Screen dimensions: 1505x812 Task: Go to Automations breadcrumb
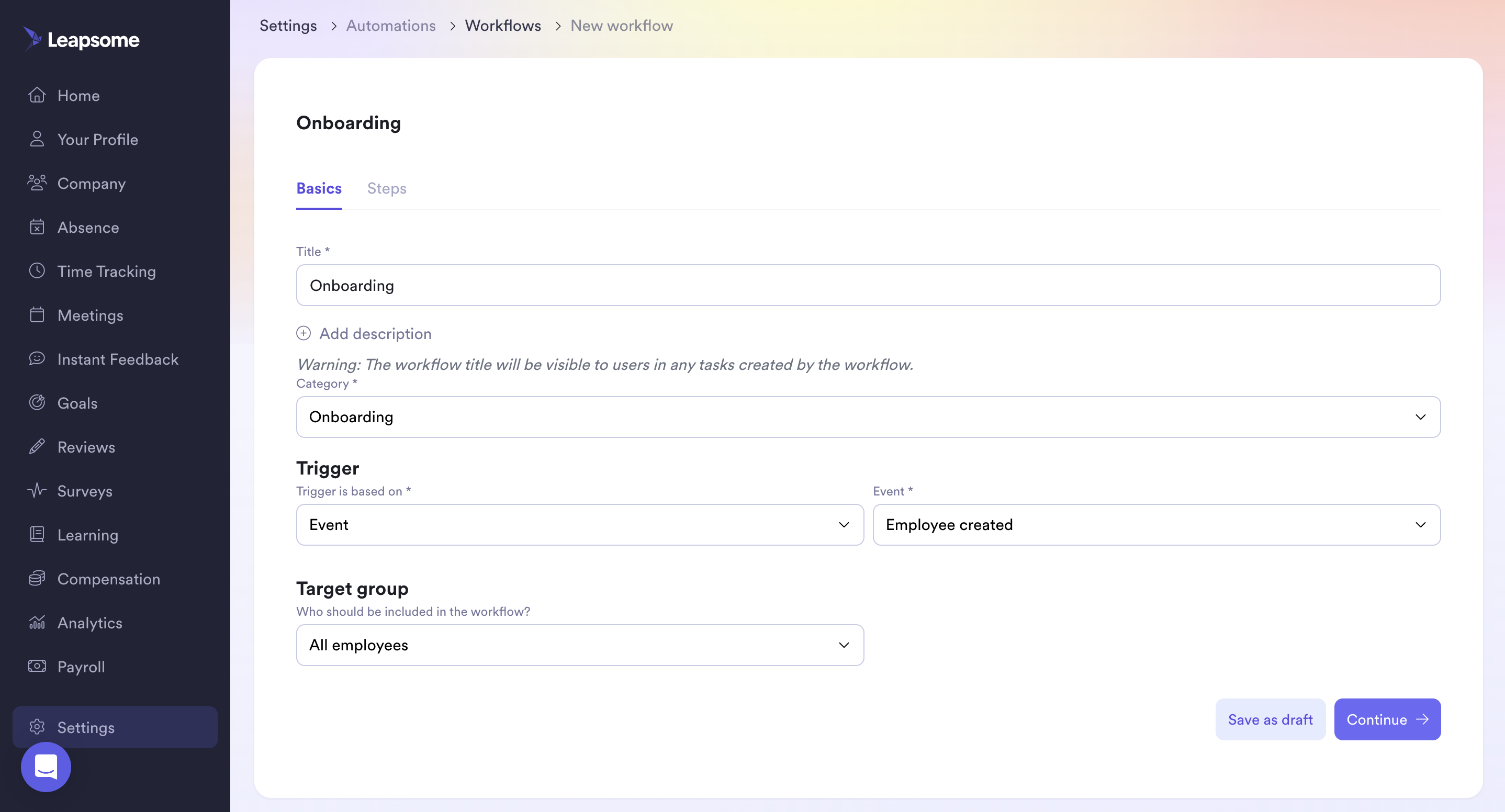[x=391, y=26]
